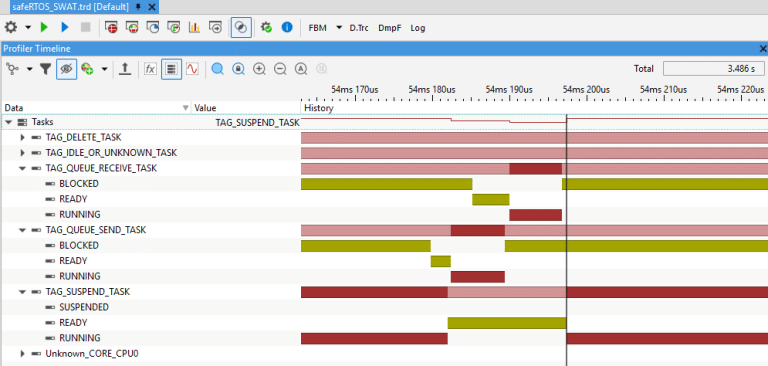Click the blue magnifier search icon
The height and width of the screenshot is (366, 768).
pos(217,69)
